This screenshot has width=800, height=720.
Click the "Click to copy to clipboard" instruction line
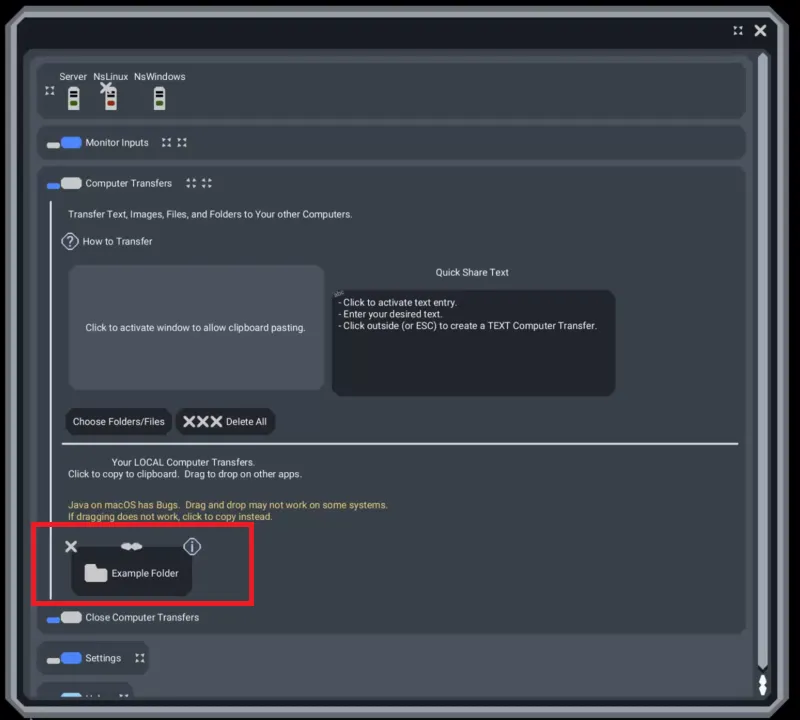pos(185,474)
